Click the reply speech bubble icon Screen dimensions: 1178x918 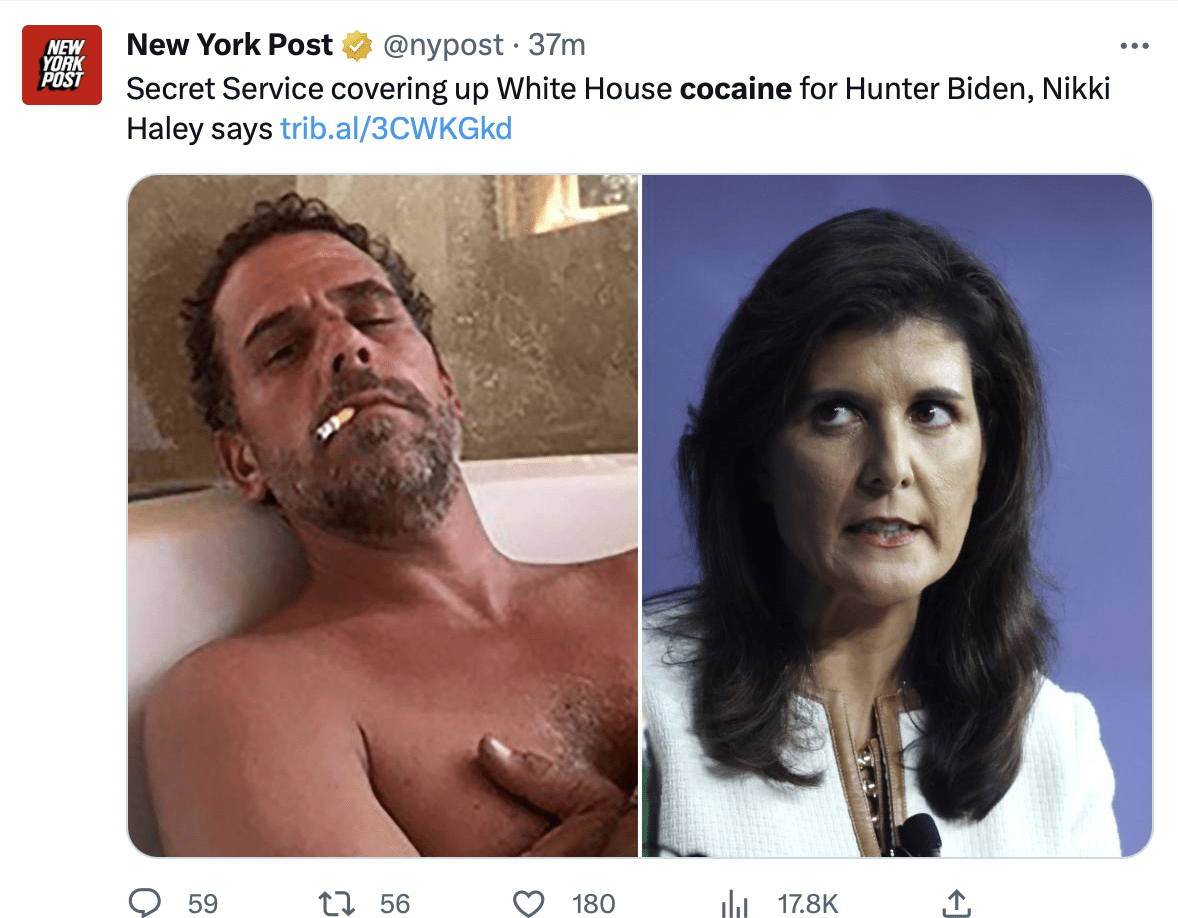(146, 903)
